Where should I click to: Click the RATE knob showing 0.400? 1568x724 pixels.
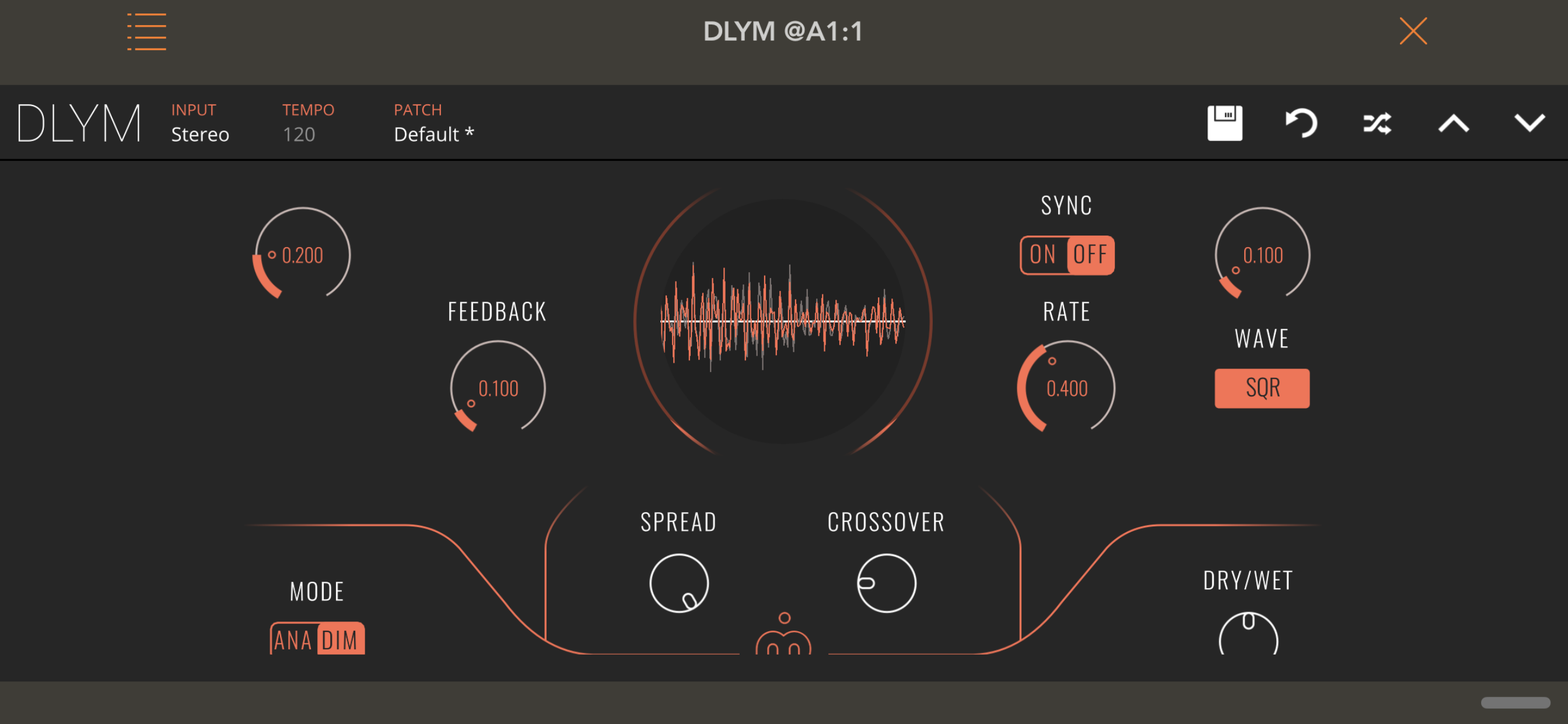[x=1066, y=388]
